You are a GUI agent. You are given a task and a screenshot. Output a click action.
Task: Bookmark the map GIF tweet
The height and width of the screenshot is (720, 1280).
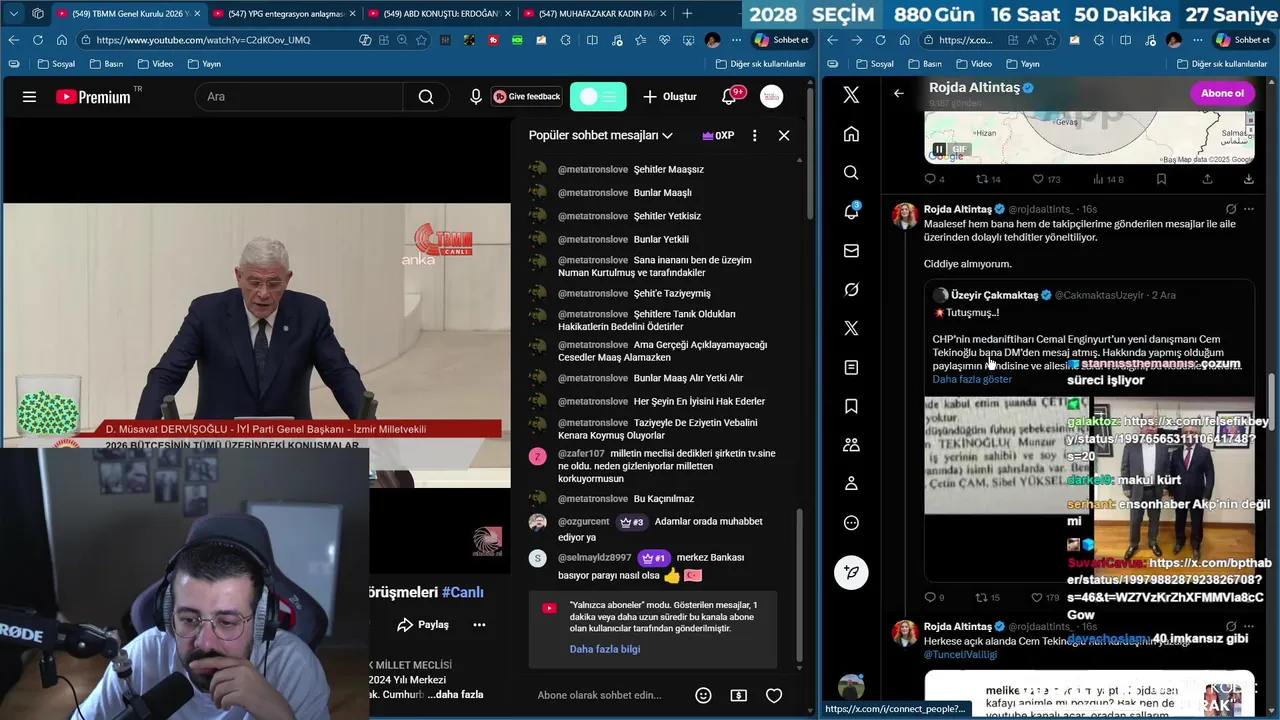[x=1161, y=179]
